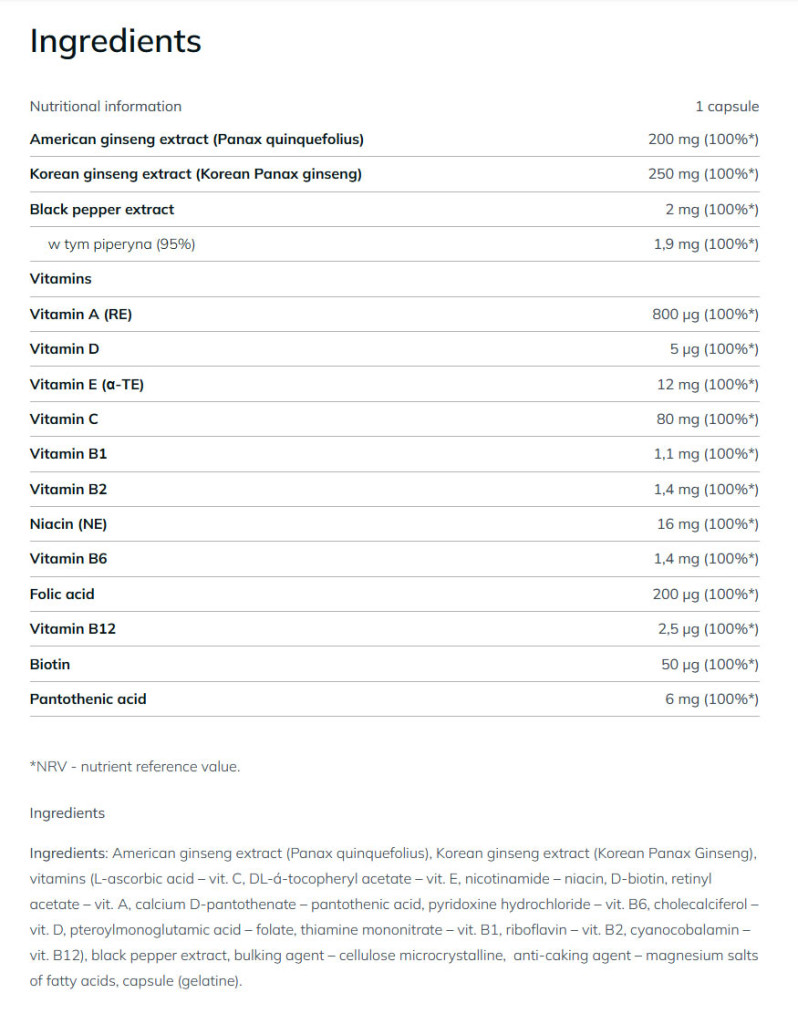Click the Pantothenic acid row label
The height and width of the screenshot is (1024, 798).
pyautogui.click(x=88, y=699)
